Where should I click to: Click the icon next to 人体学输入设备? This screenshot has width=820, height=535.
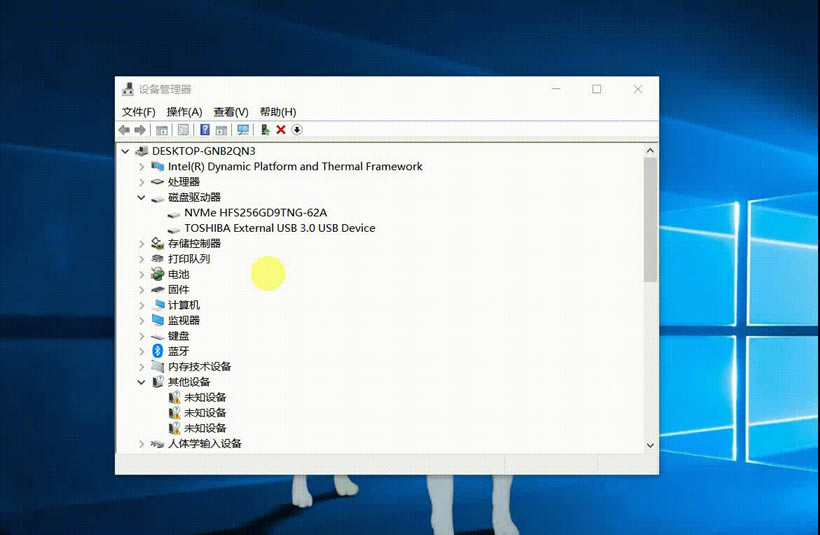157,444
